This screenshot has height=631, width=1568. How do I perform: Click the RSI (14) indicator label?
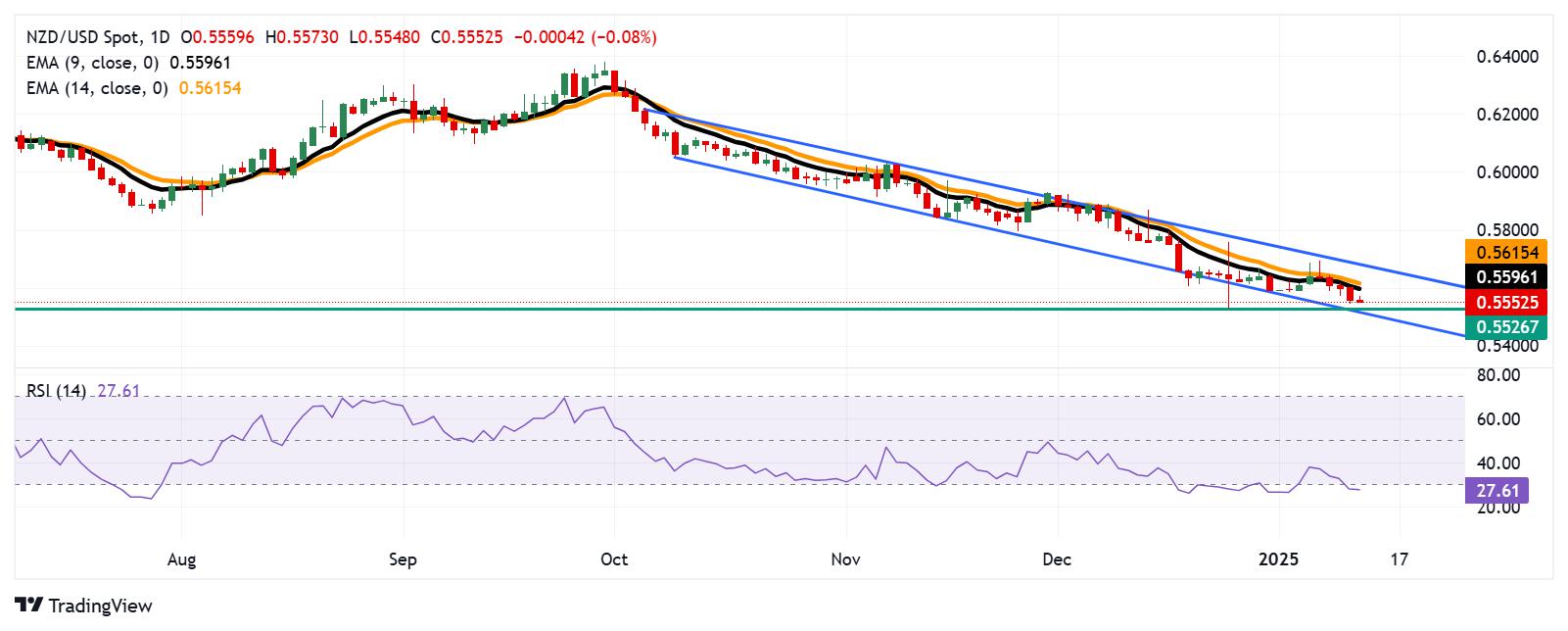(56, 391)
